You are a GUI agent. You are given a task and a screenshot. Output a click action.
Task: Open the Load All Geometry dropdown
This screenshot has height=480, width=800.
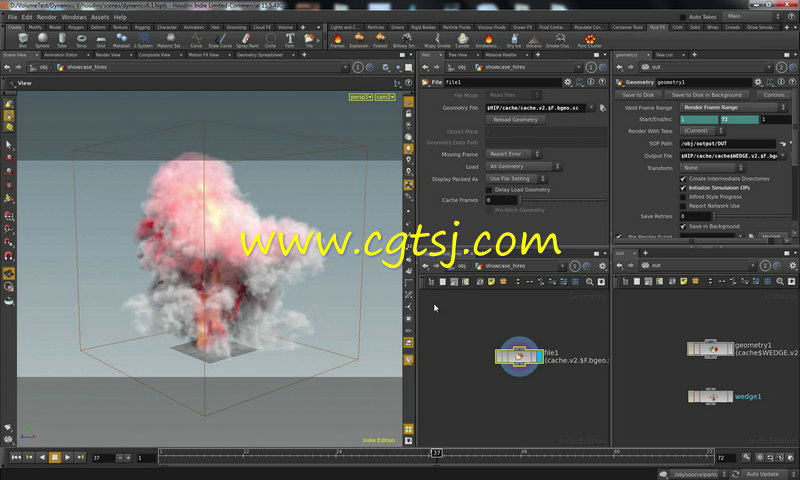(x=524, y=167)
